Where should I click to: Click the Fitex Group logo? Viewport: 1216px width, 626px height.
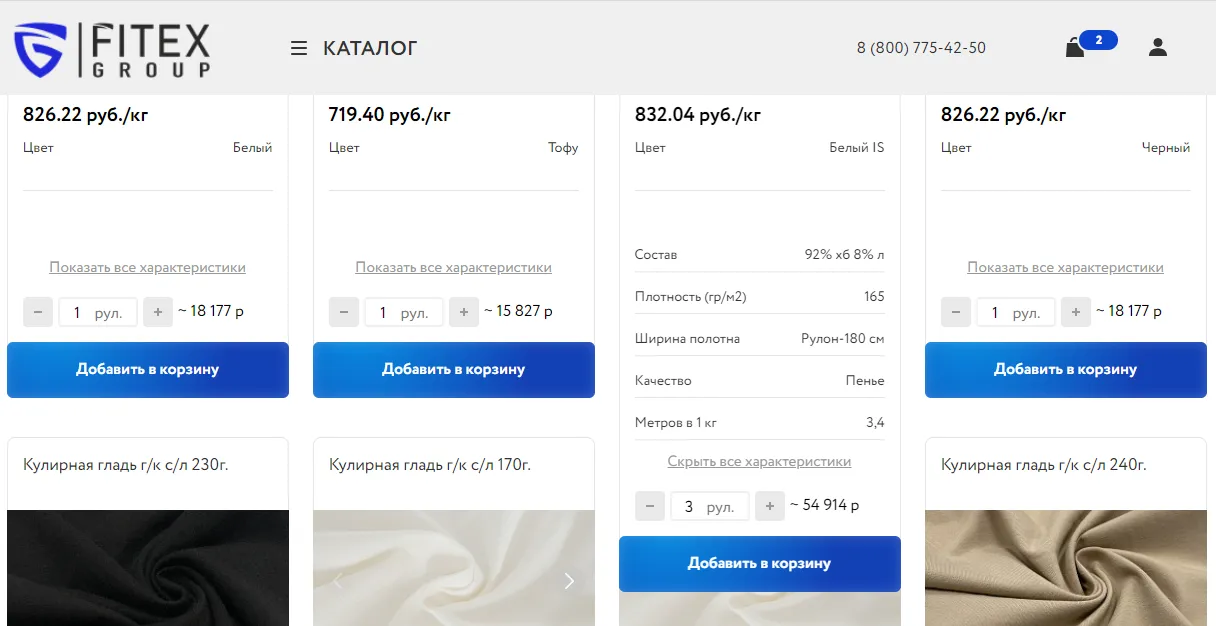point(112,50)
